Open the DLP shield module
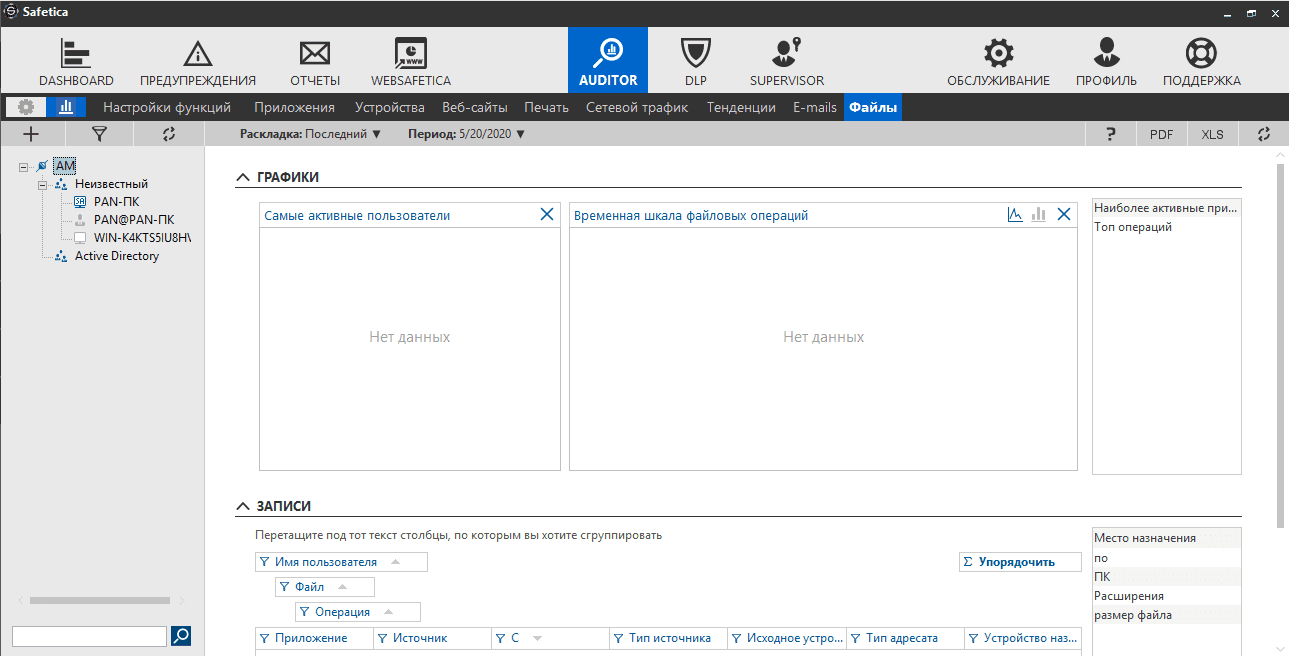This screenshot has width=1289, height=656. [695, 62]
